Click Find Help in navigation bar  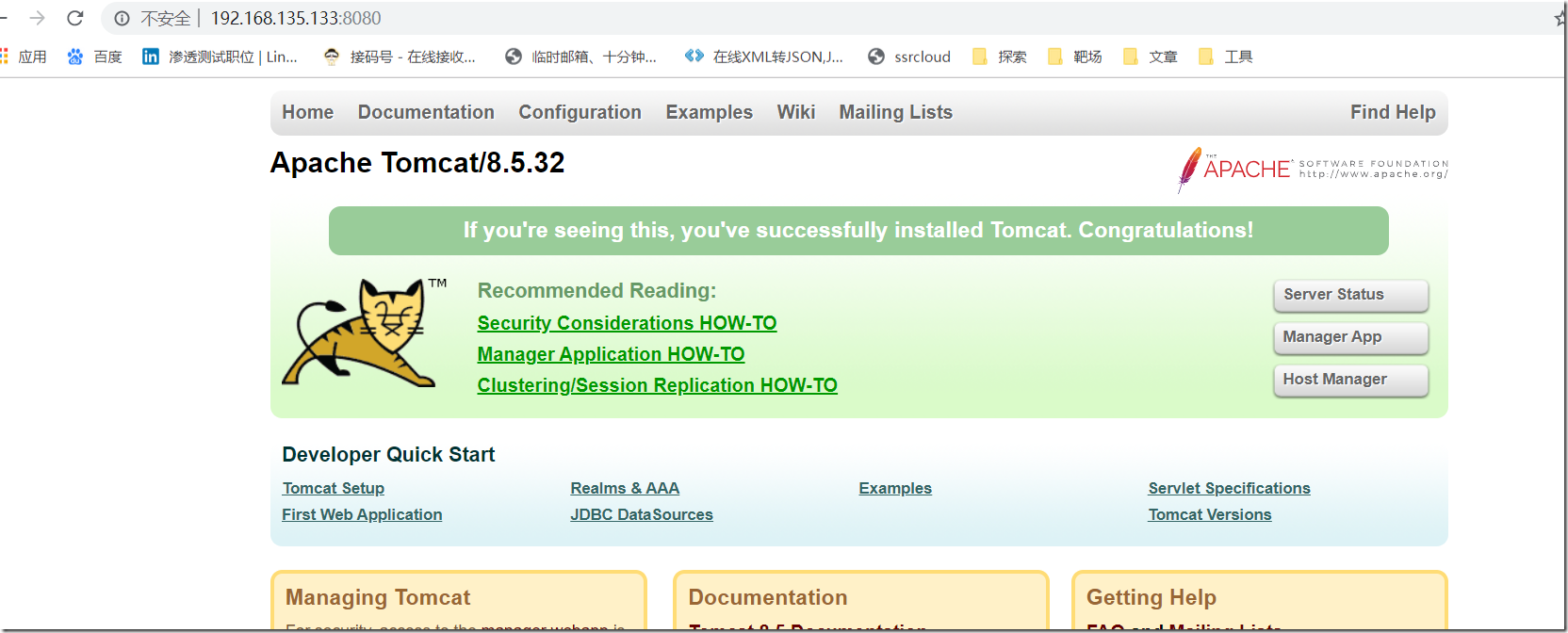pyautogui.click(x=1393, y=112)
